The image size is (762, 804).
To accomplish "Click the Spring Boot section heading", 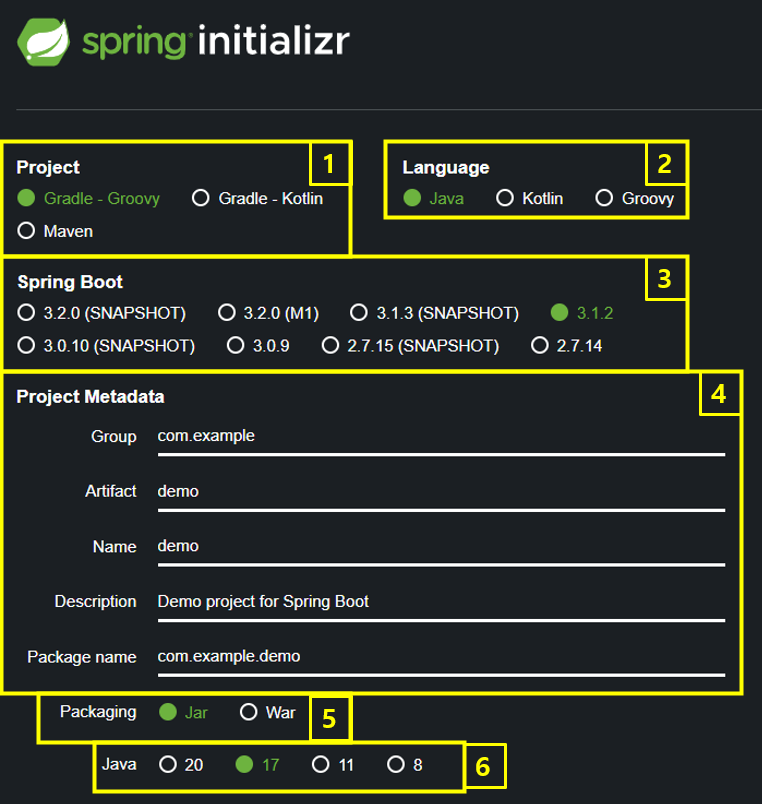I will tap(70, 282).
